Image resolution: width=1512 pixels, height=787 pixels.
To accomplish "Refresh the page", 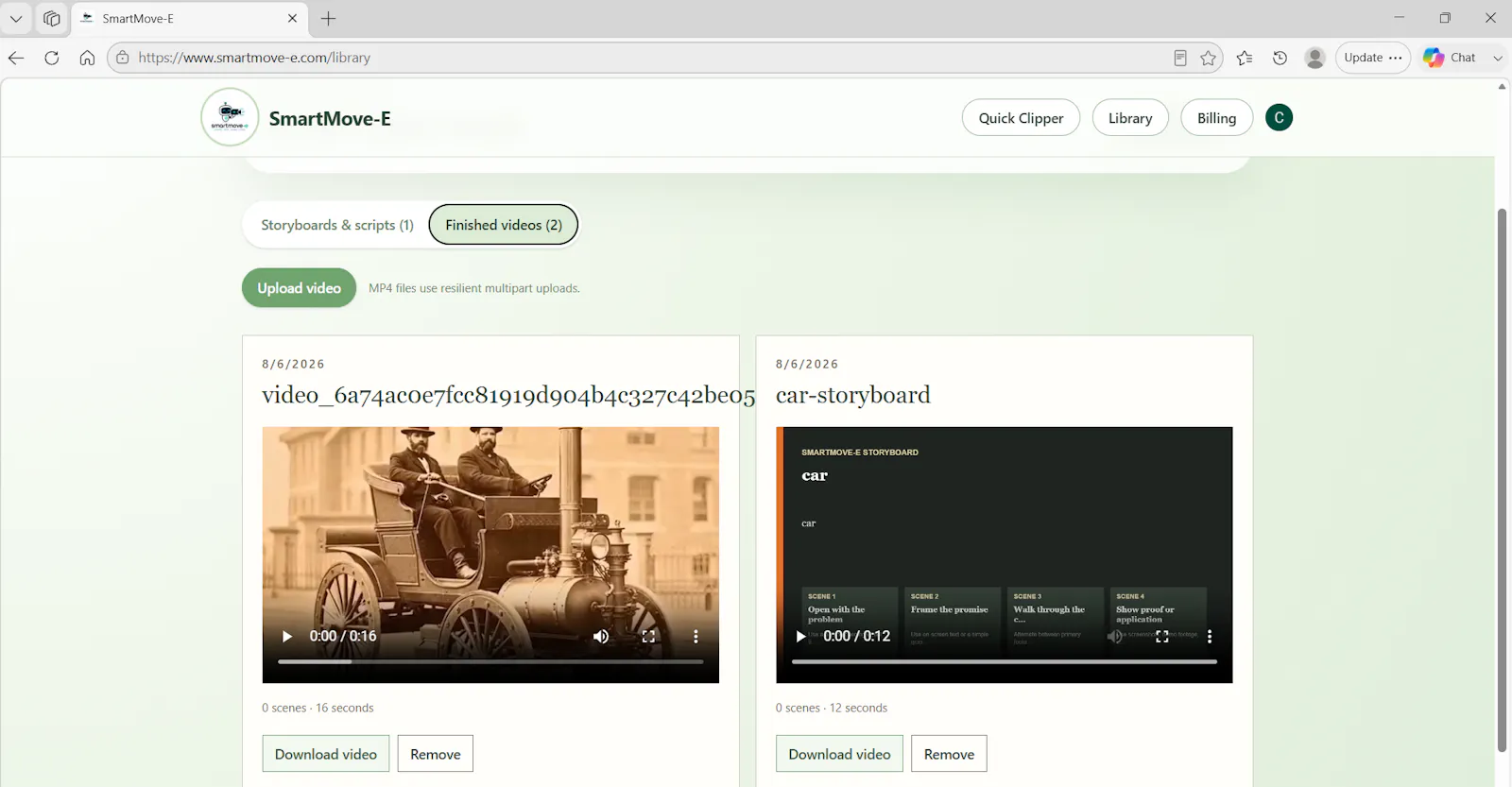I will tap(52, 58).
